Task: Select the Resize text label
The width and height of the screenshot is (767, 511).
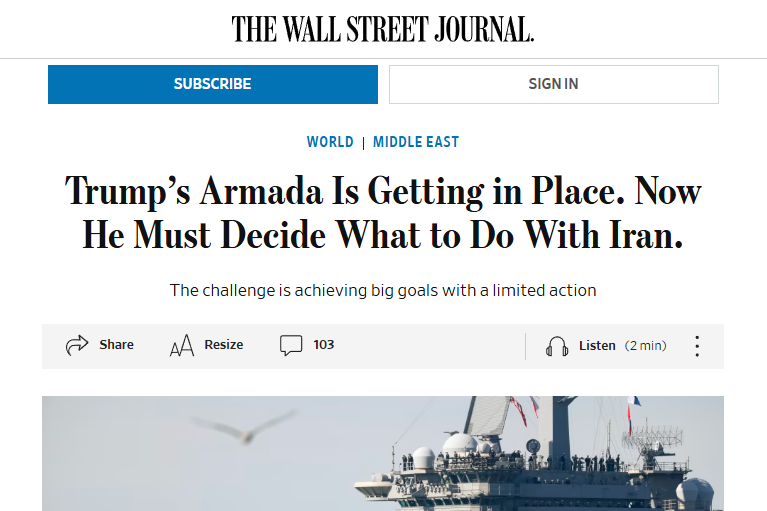Action: point(224,345)
